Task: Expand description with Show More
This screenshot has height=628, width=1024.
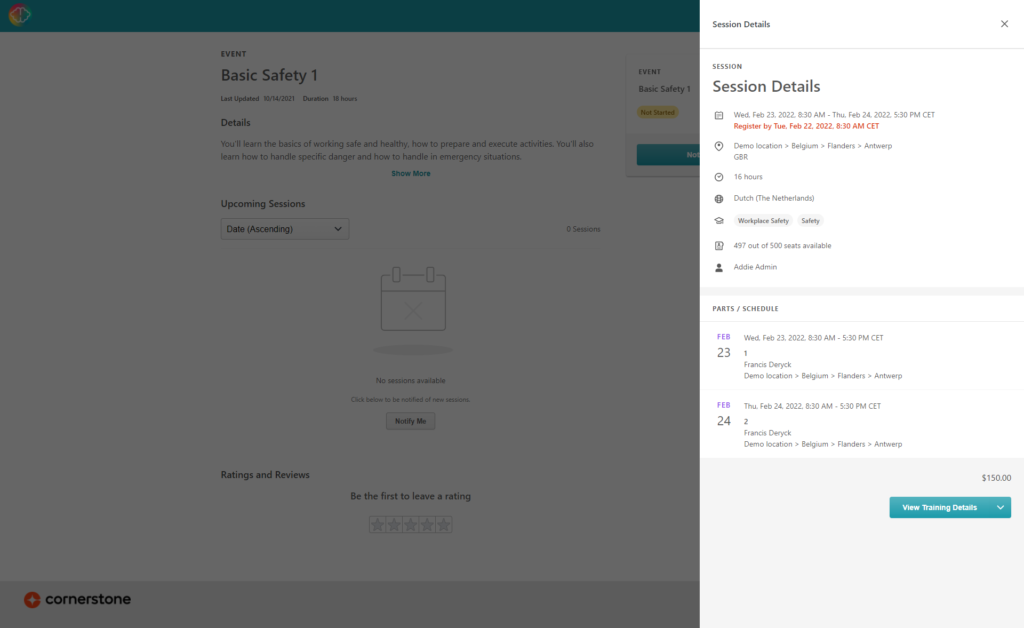Action: click(410, 173)
